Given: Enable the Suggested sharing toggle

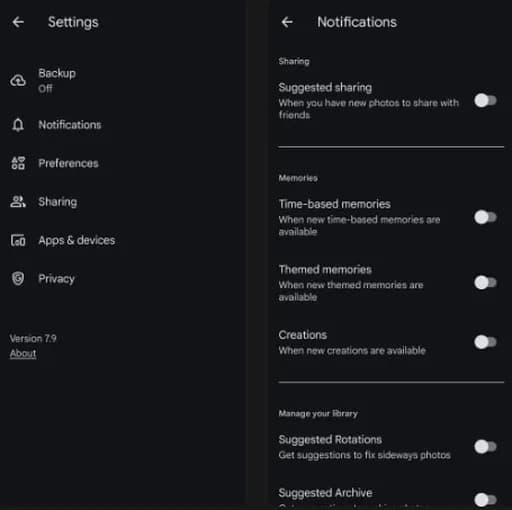Looking at the screenshot, I should [x=485, y=100].
